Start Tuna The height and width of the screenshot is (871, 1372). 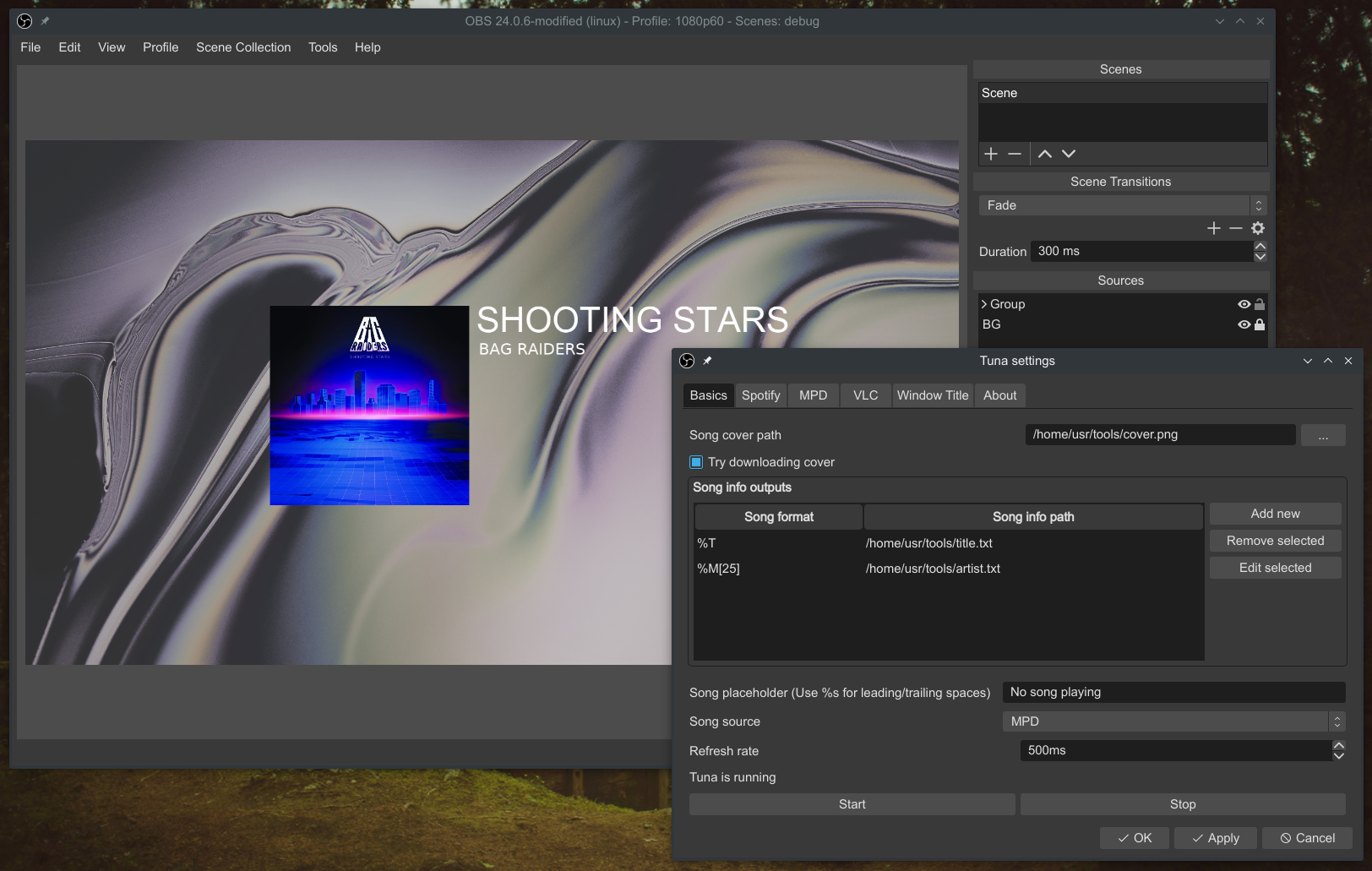852,804
